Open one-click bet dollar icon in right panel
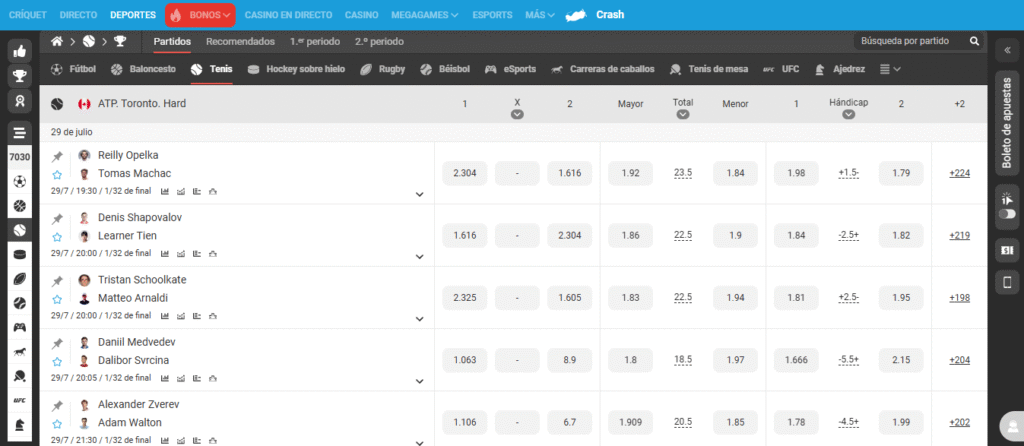Image resolution: width=1024 pixels, height=446 pixels. click(1006, 249)
